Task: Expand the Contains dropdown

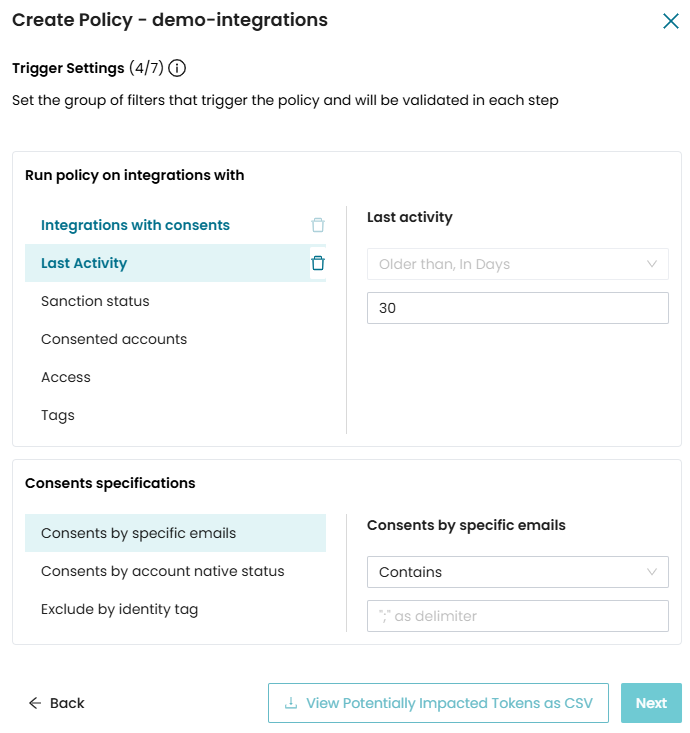Action: point(517,572)
